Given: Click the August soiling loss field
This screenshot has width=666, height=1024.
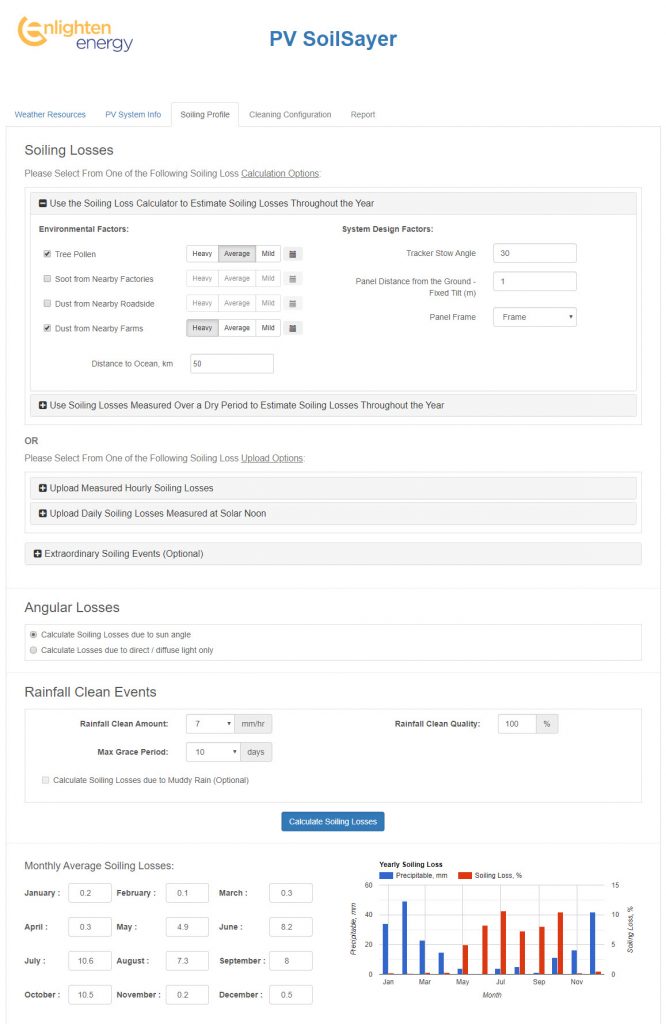Looking at the screenshot, I should (187, 961).
